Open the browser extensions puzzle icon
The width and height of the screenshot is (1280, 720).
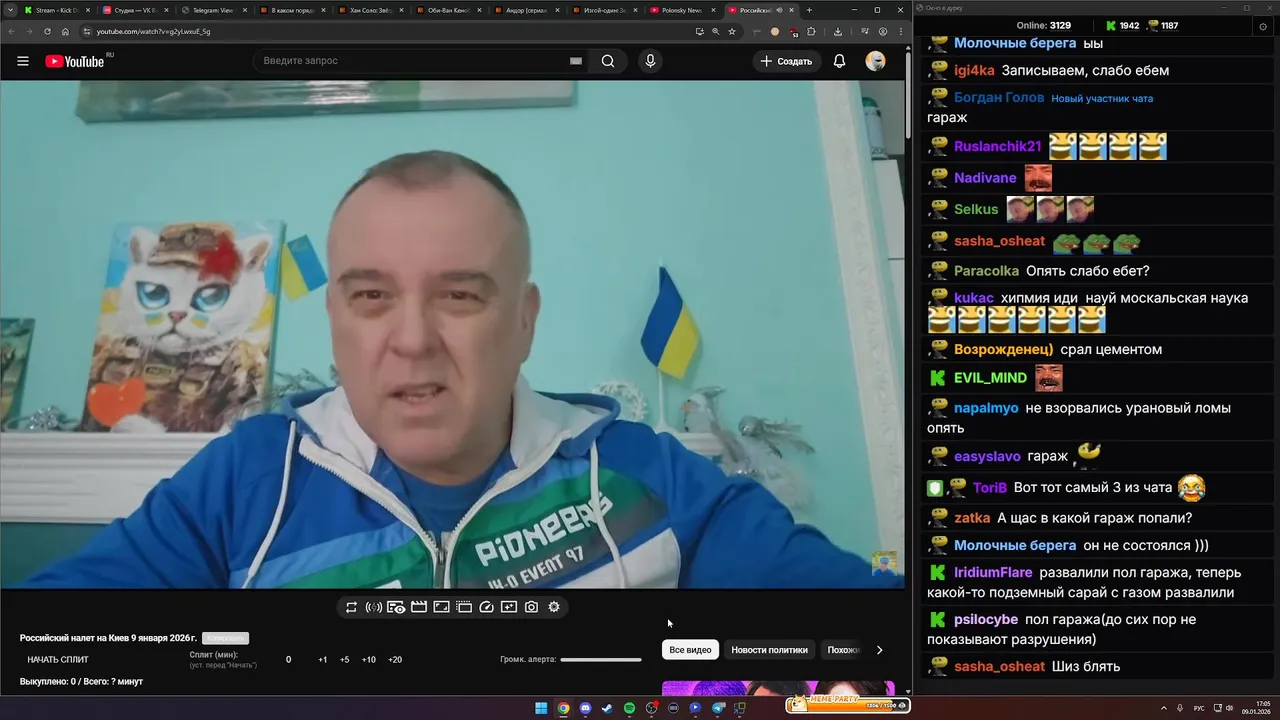pyautogui.click(x=811, y=31)
